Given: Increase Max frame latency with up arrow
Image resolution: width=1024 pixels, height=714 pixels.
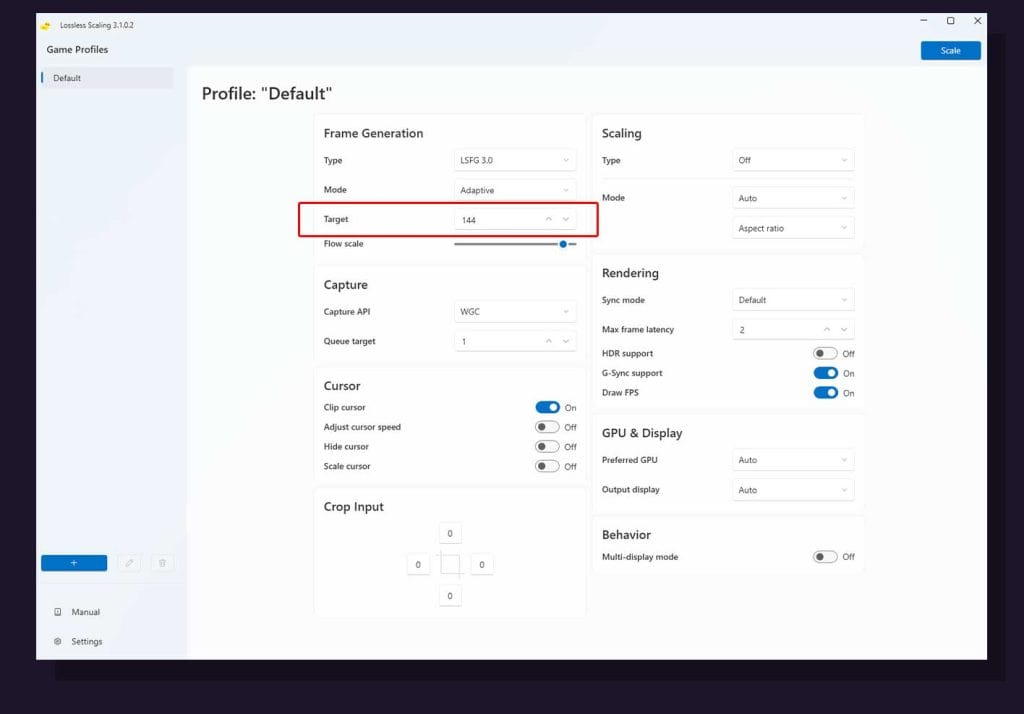Looking at the screenshot, I should click(827, 330).
